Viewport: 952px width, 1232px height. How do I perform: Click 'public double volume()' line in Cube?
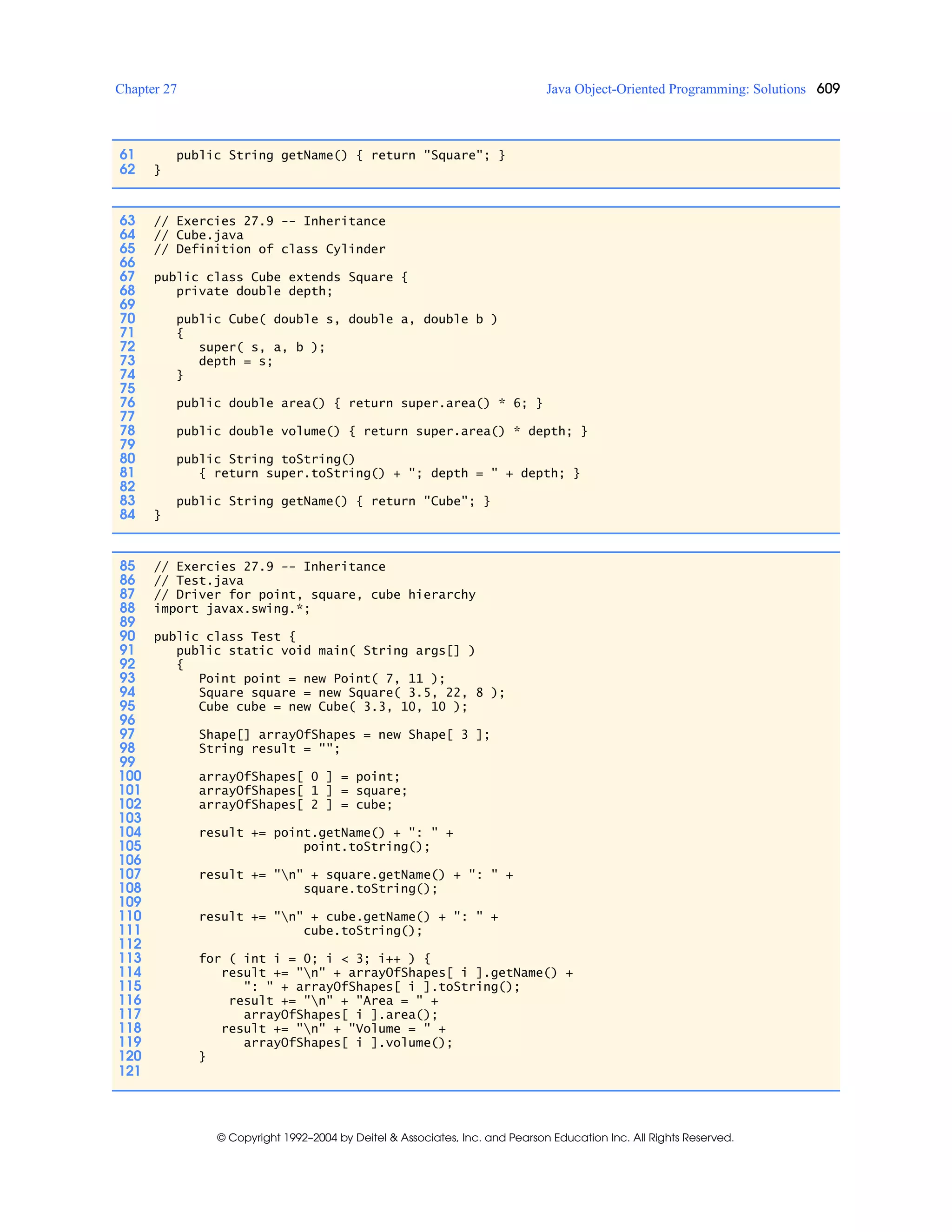(382, 431)
